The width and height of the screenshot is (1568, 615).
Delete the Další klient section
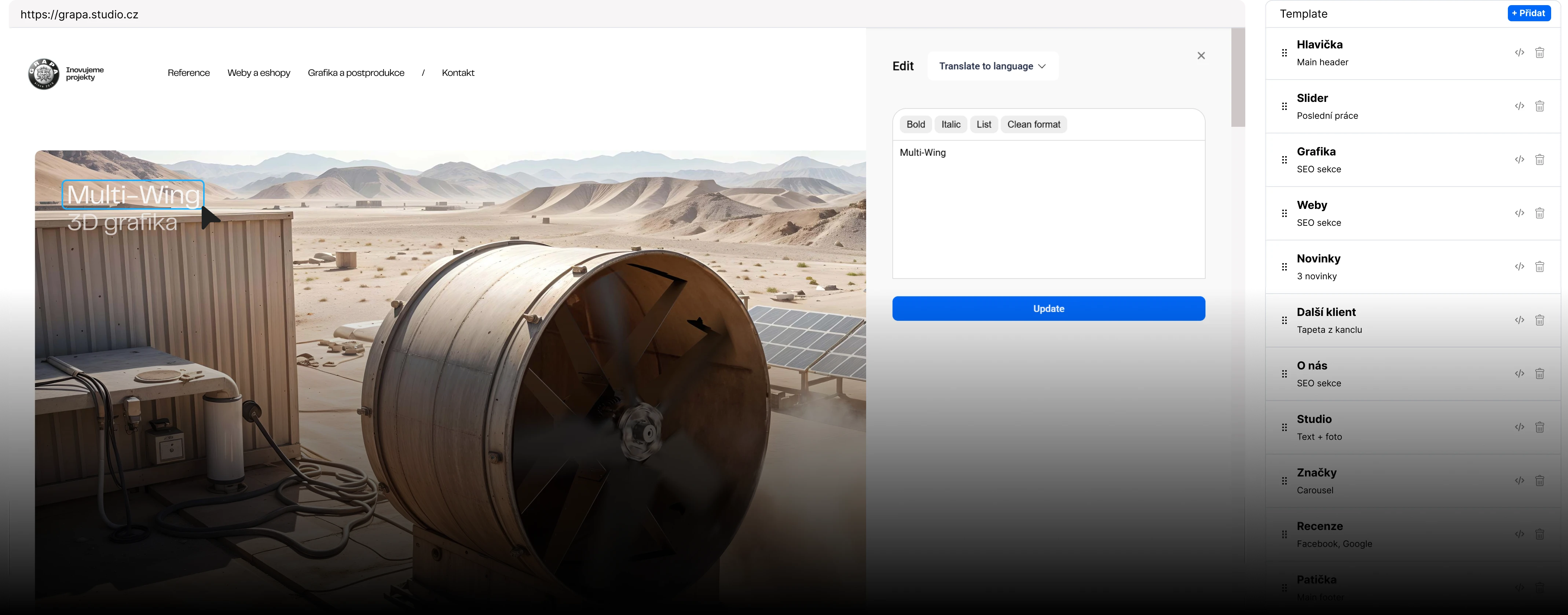1539,321
